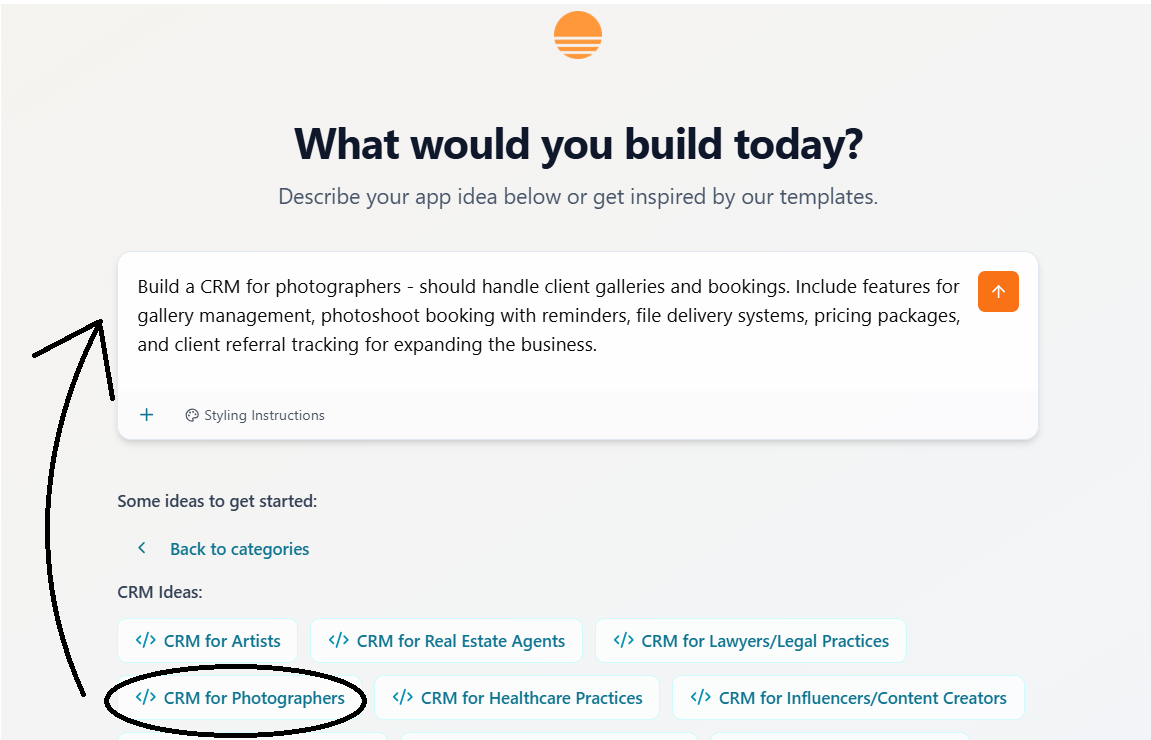This screenshot has height=740, width=1151.
Task: Click the back chevron arrow icon
Action: pyautogui.click(x=142, y=548)
